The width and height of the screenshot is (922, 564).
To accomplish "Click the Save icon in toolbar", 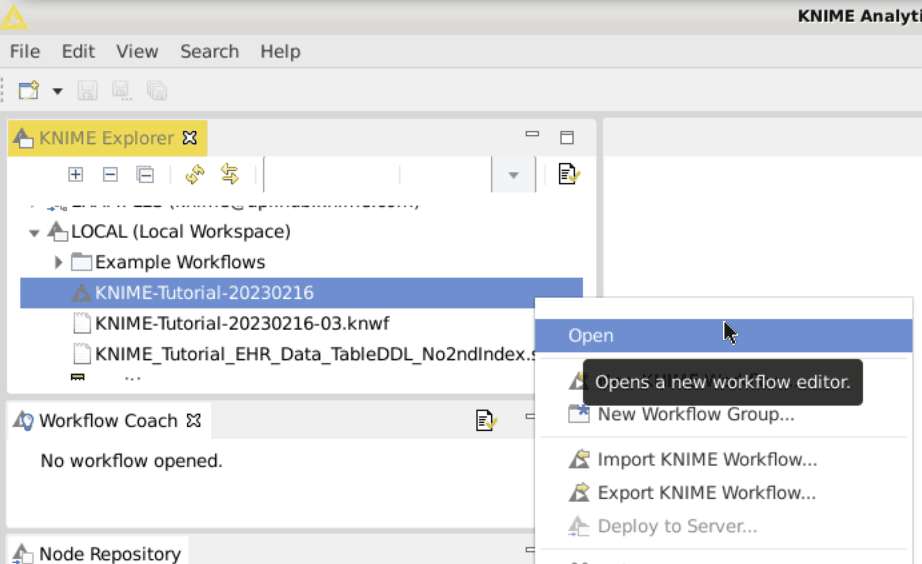I will [88, 91].
